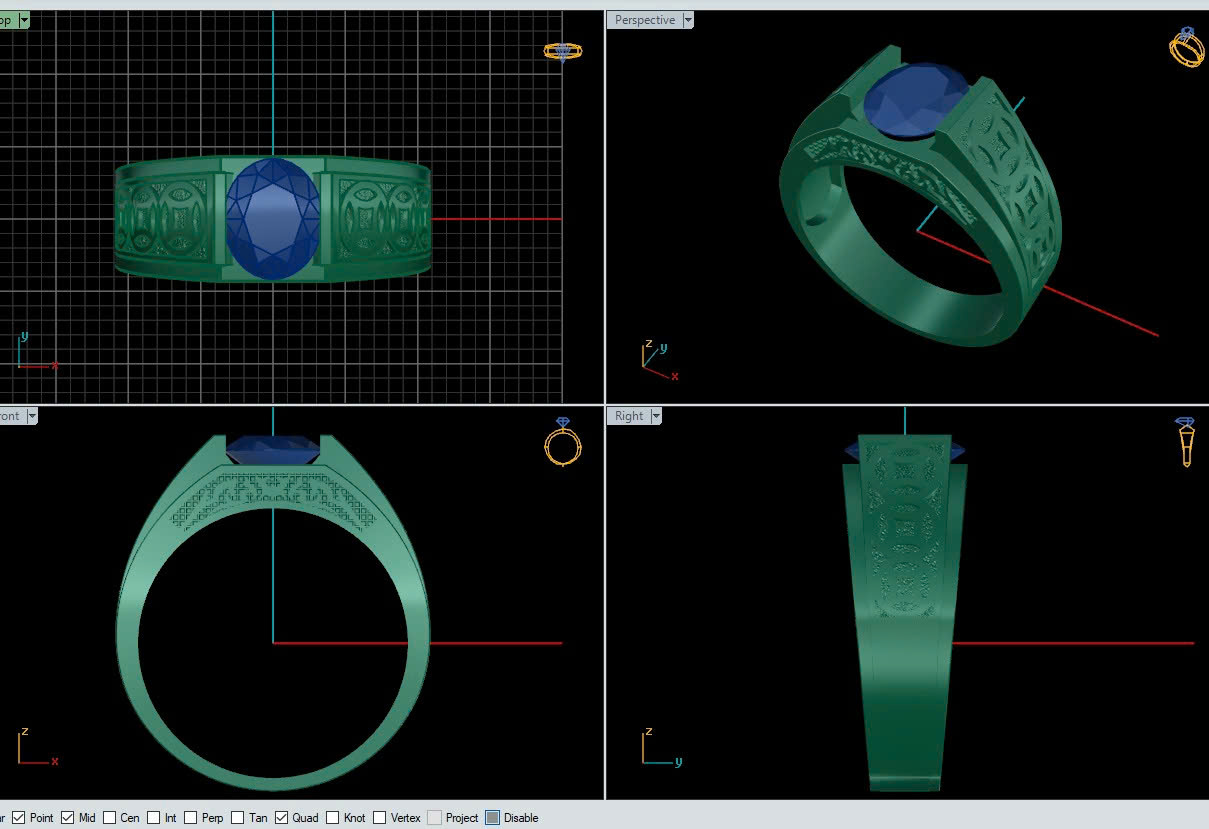Expand the Front viewport menu arrow

(31, 416)
